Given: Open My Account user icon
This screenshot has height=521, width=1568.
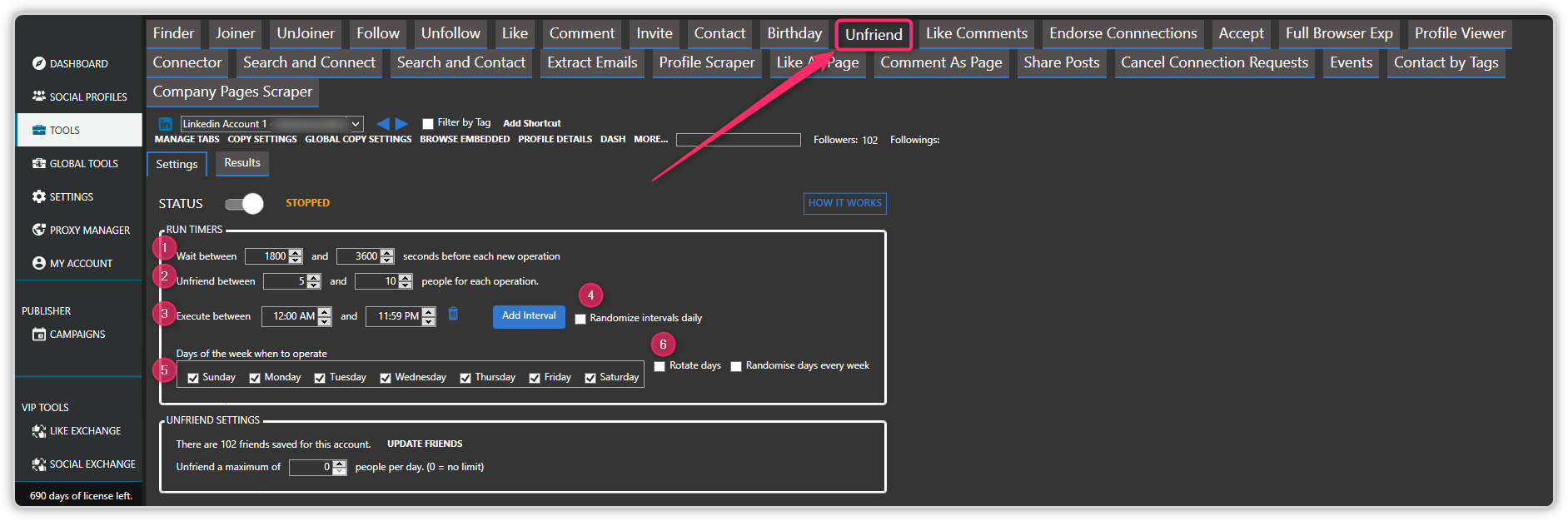Looking at the screenshot, I should [39, 263].
